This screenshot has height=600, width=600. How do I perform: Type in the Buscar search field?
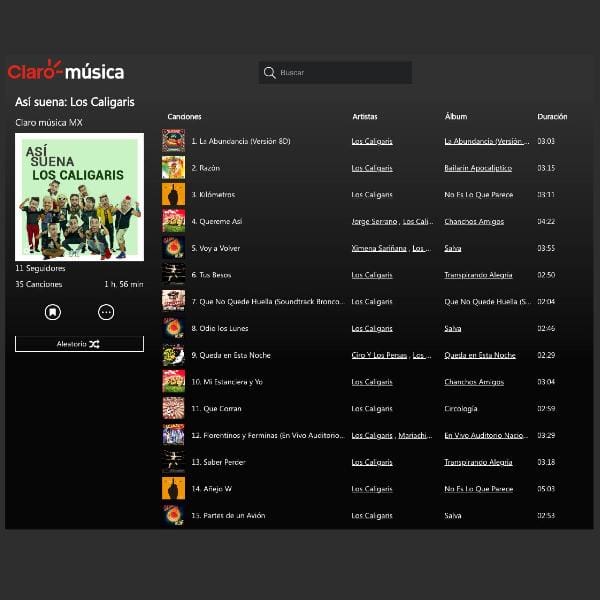pos(340,73)
